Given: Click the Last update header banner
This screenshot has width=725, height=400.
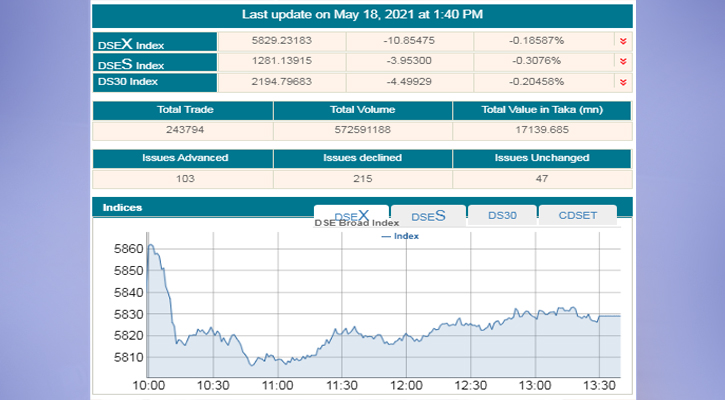Looking at the screenshot, I should (x=362, y=15).
